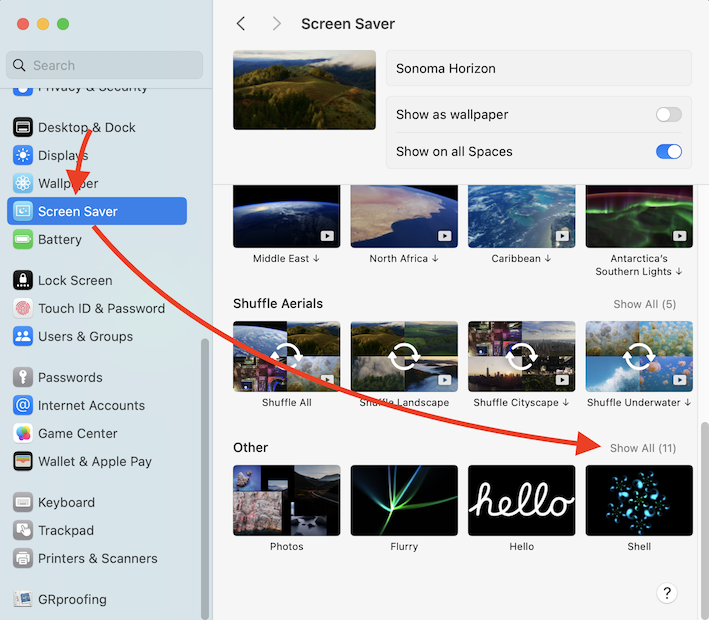Open Desktop & Dock settings icon

(23, 127)
